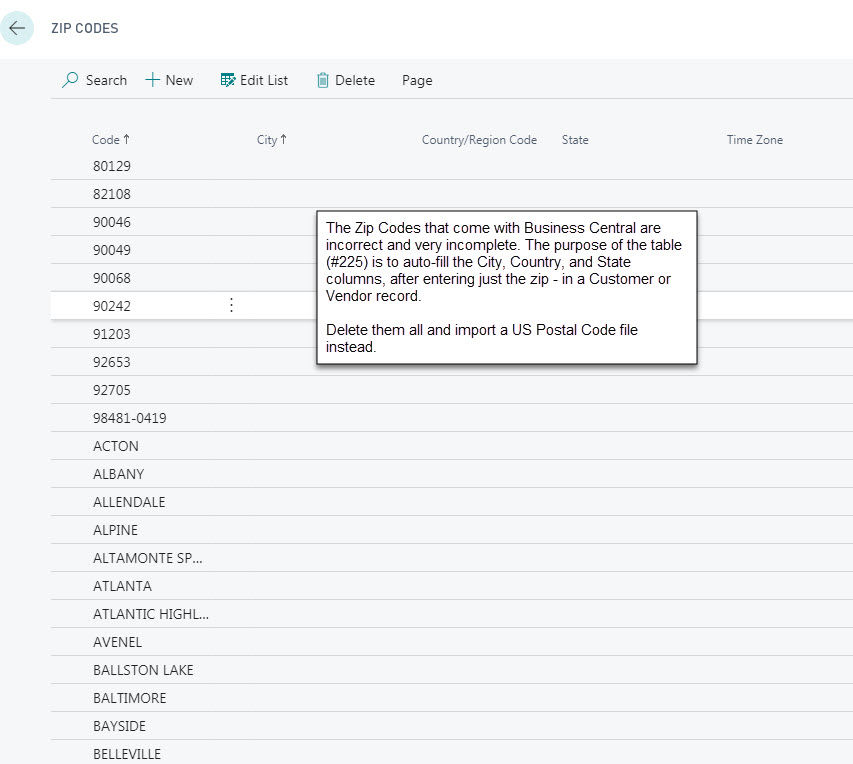Open the Page menu
The width and height of the screenshot is (853, 764).
pyautogui.click(x=417, y=80)
